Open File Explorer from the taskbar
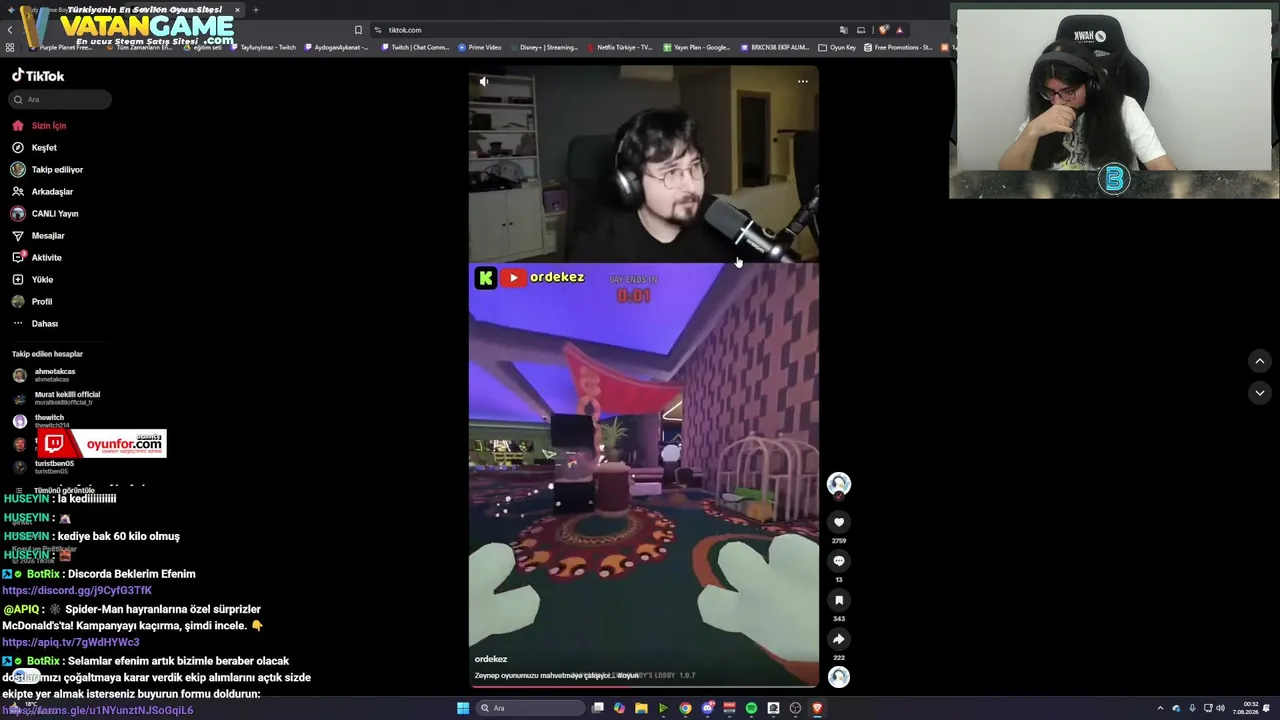1280x720 pixels. pos(641,708)
